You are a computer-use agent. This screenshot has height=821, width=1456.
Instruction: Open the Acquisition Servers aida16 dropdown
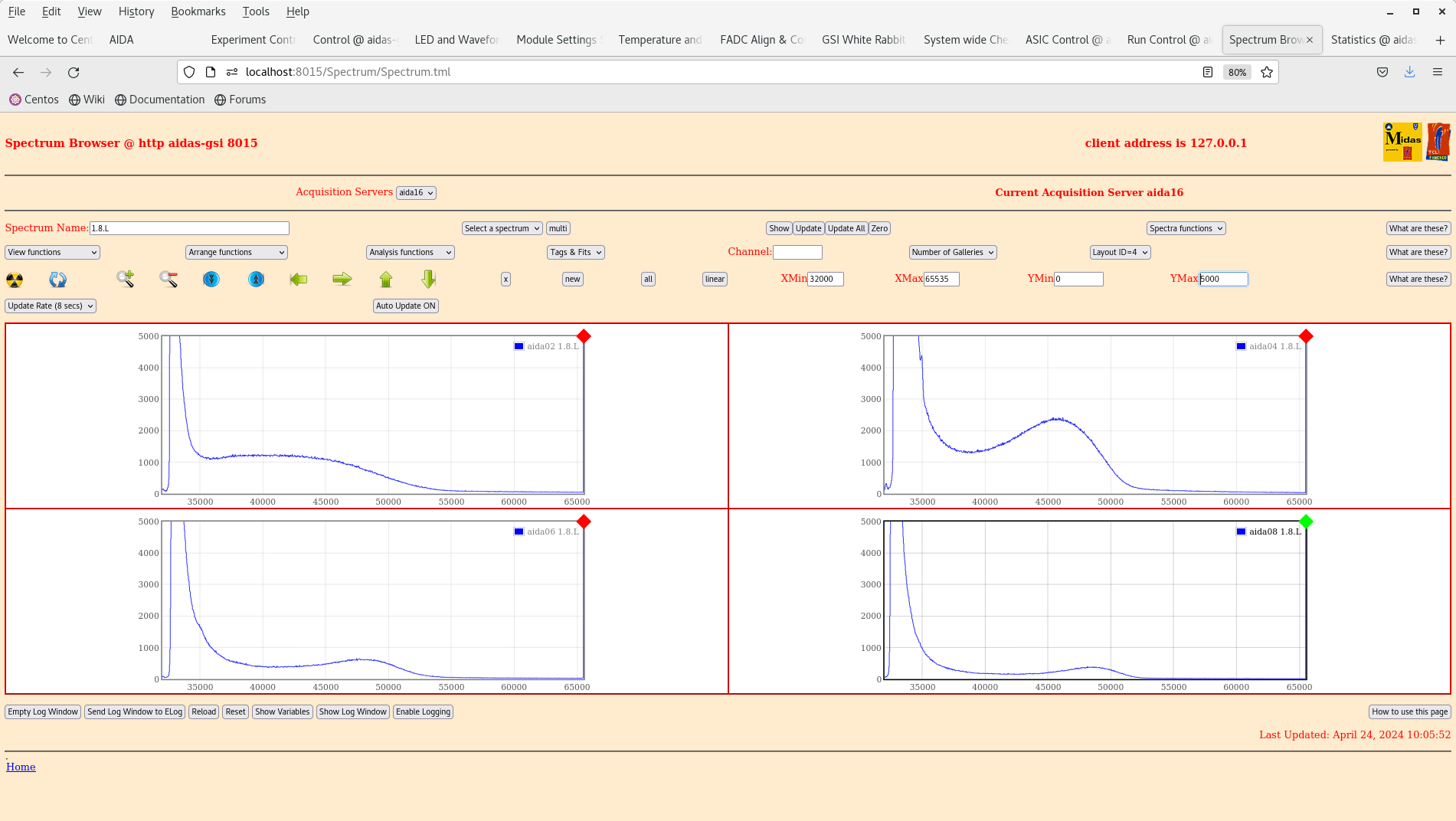(416, 192)
